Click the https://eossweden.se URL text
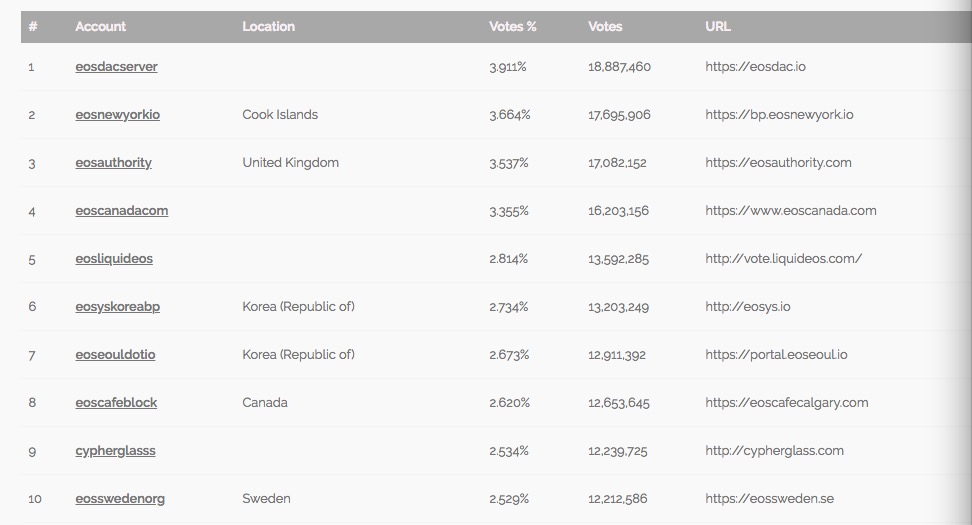The image size is (972, 525). [x=769, y=499]
